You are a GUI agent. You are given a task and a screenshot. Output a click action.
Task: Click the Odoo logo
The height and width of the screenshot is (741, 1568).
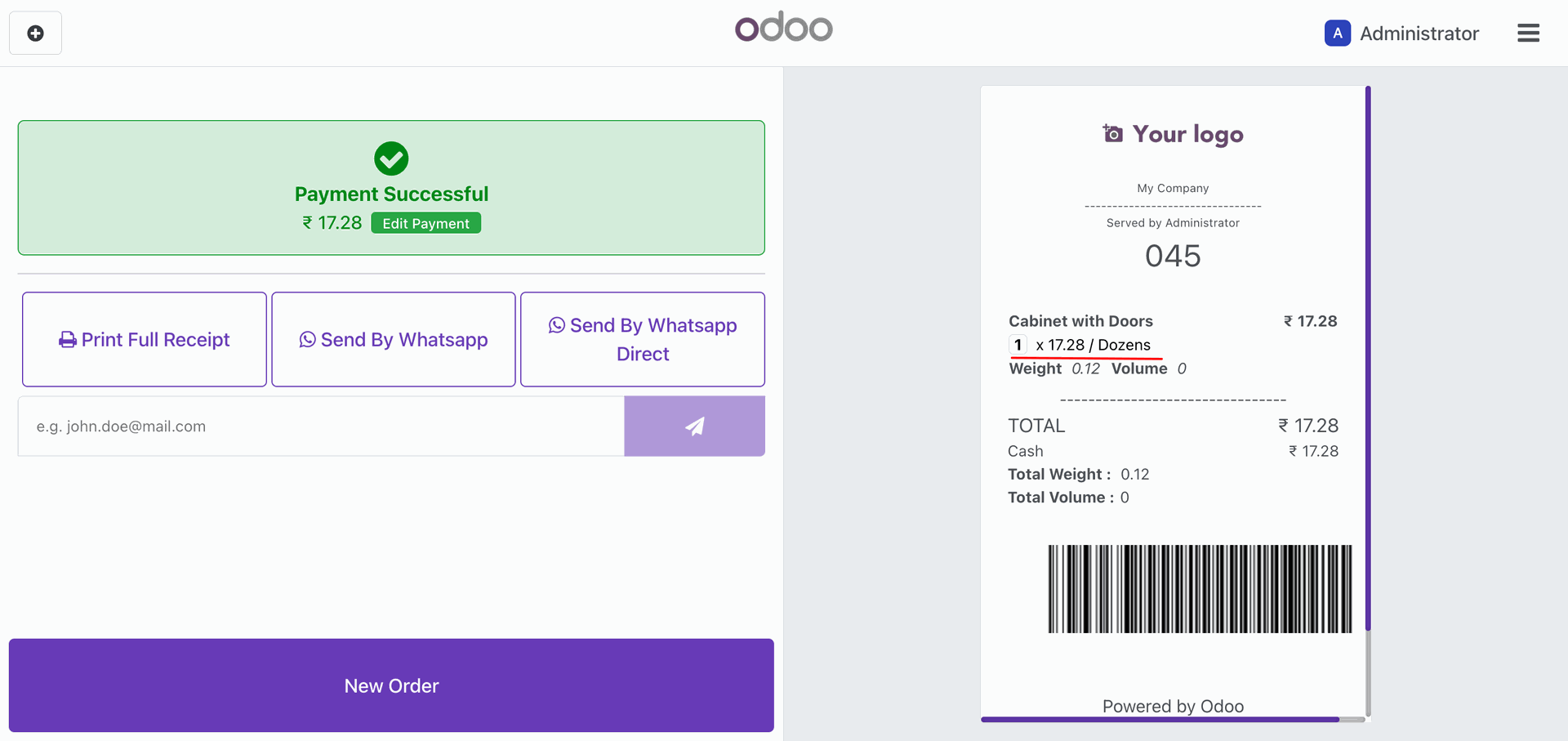tap(783, 28)
